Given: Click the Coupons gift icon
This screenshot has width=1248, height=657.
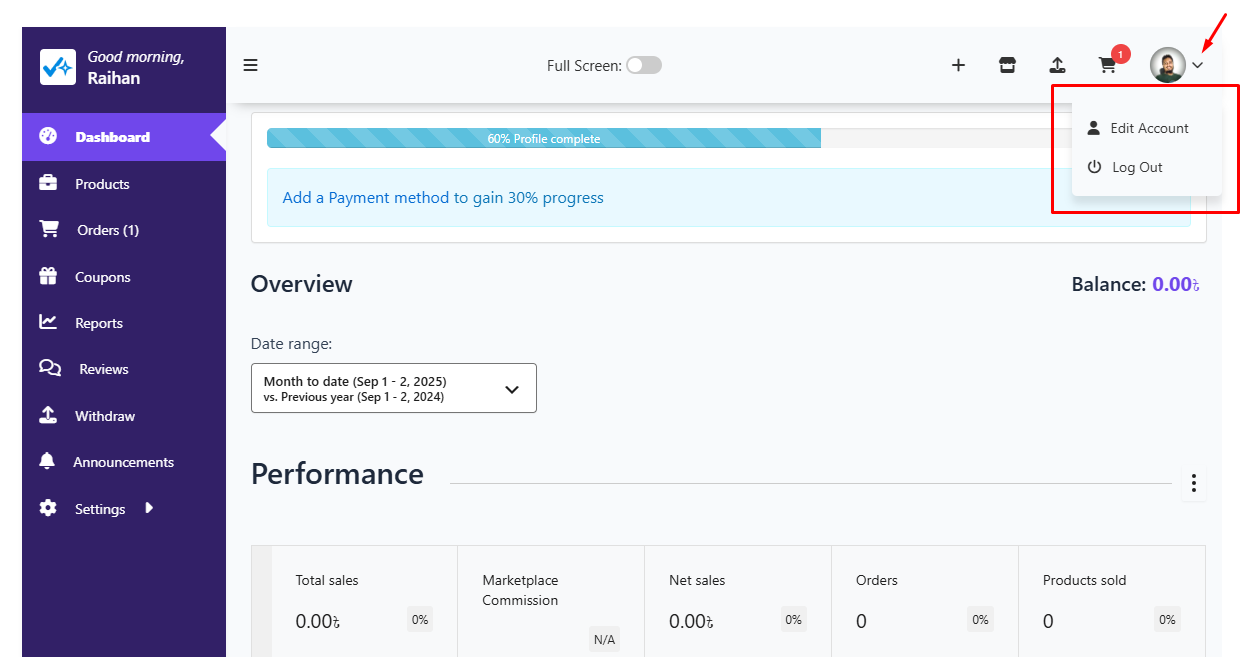Looking at the screenshot, I should click(x=48, y=276).
